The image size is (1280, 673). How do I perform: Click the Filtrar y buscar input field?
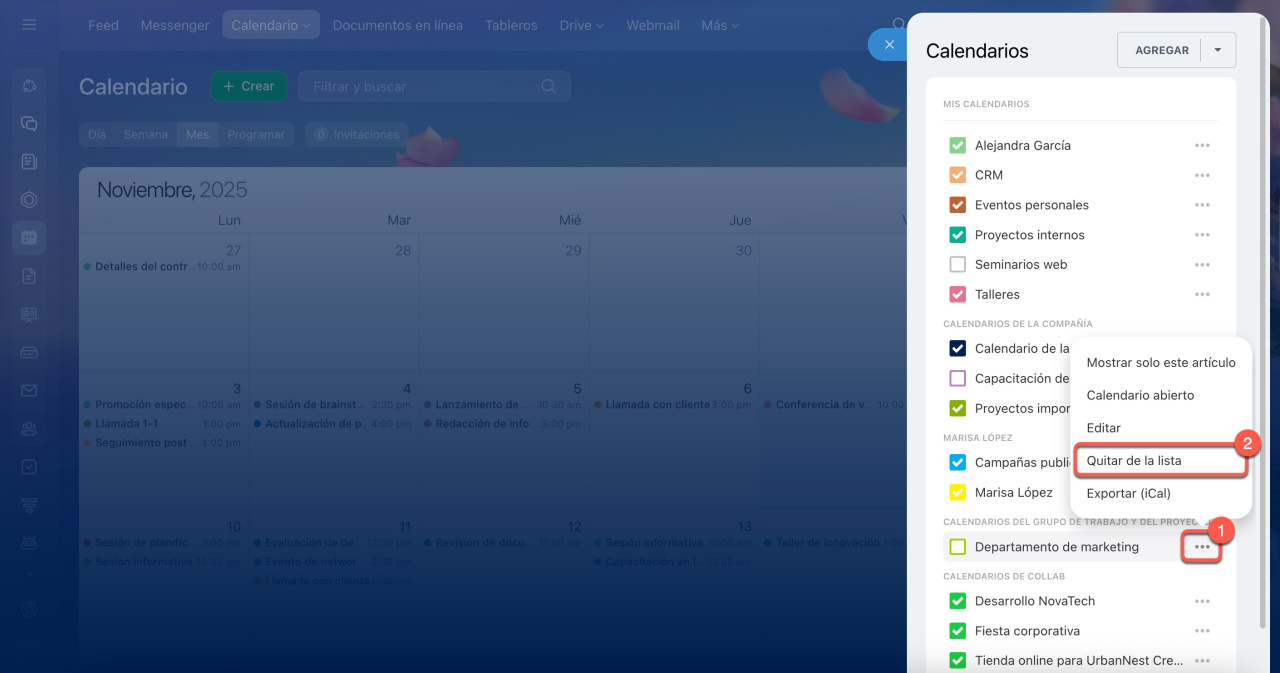click(x=420, y=87)
